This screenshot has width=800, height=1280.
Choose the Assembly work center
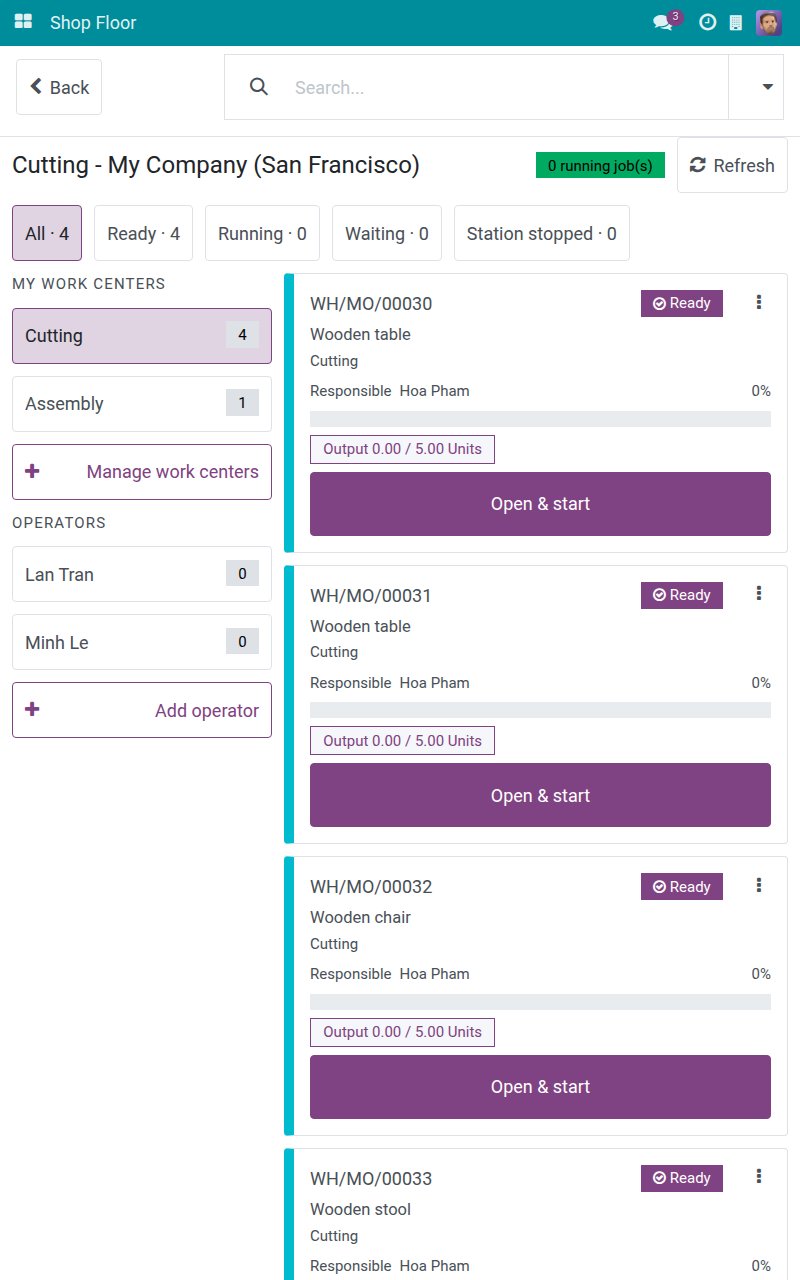coord(142,404)
